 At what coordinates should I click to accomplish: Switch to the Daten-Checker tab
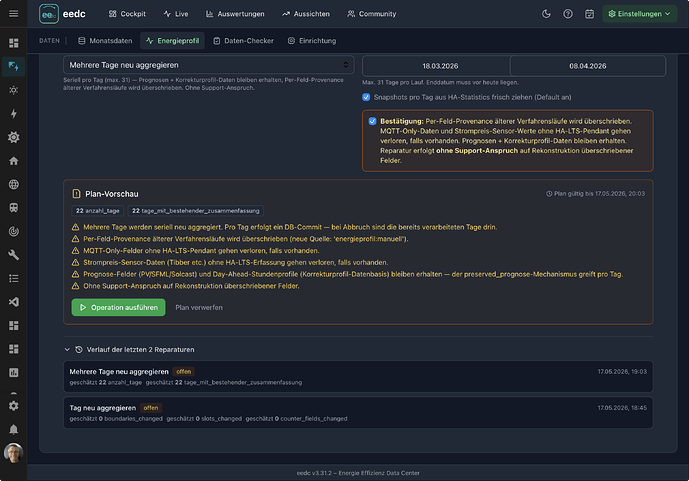[243, 41]
